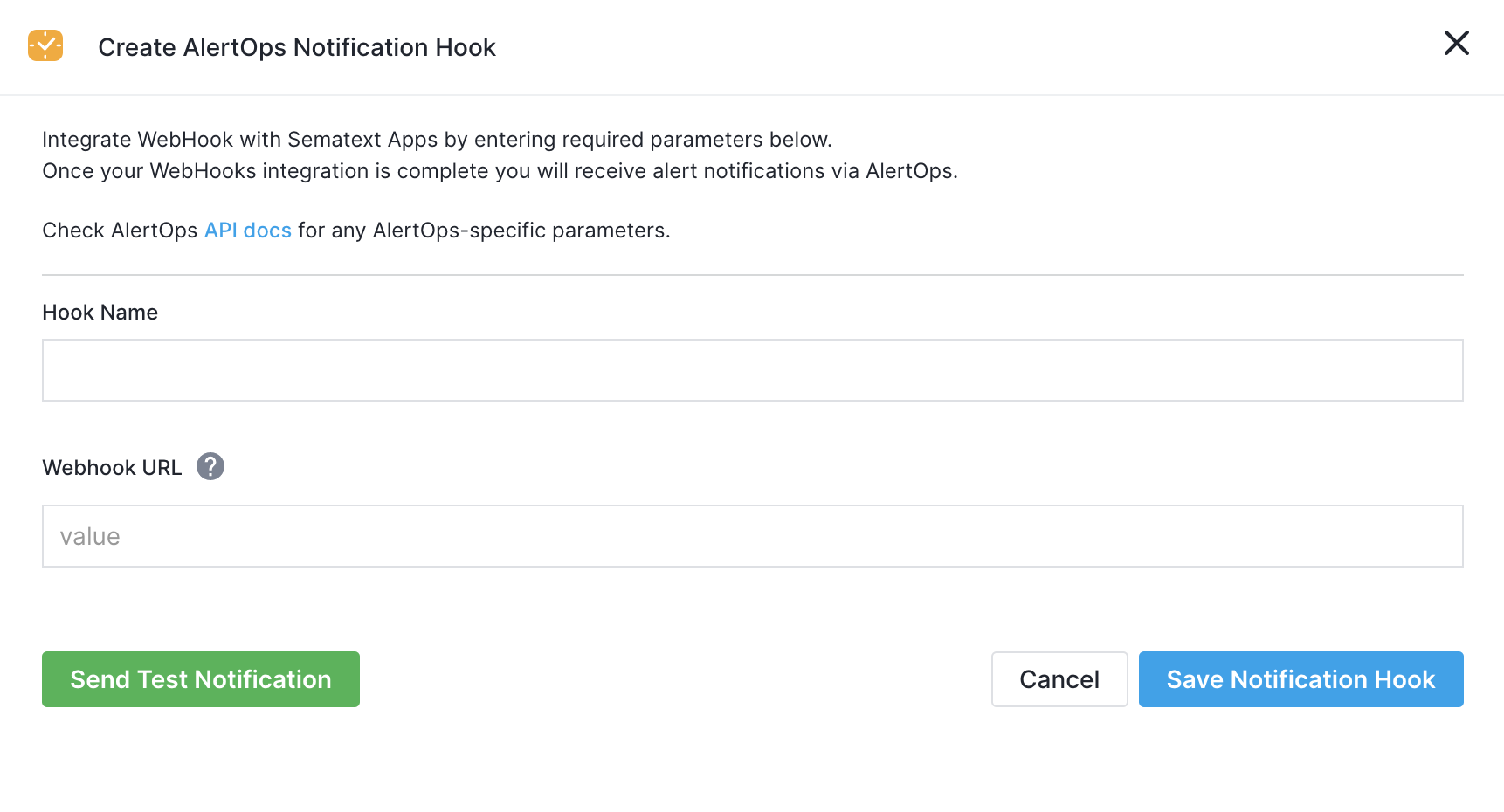The height and width of the screenshot is (812, 1504).
Task: Cancel the notification hook creation
Action: pyautogui.click(x=1059, y=679)
